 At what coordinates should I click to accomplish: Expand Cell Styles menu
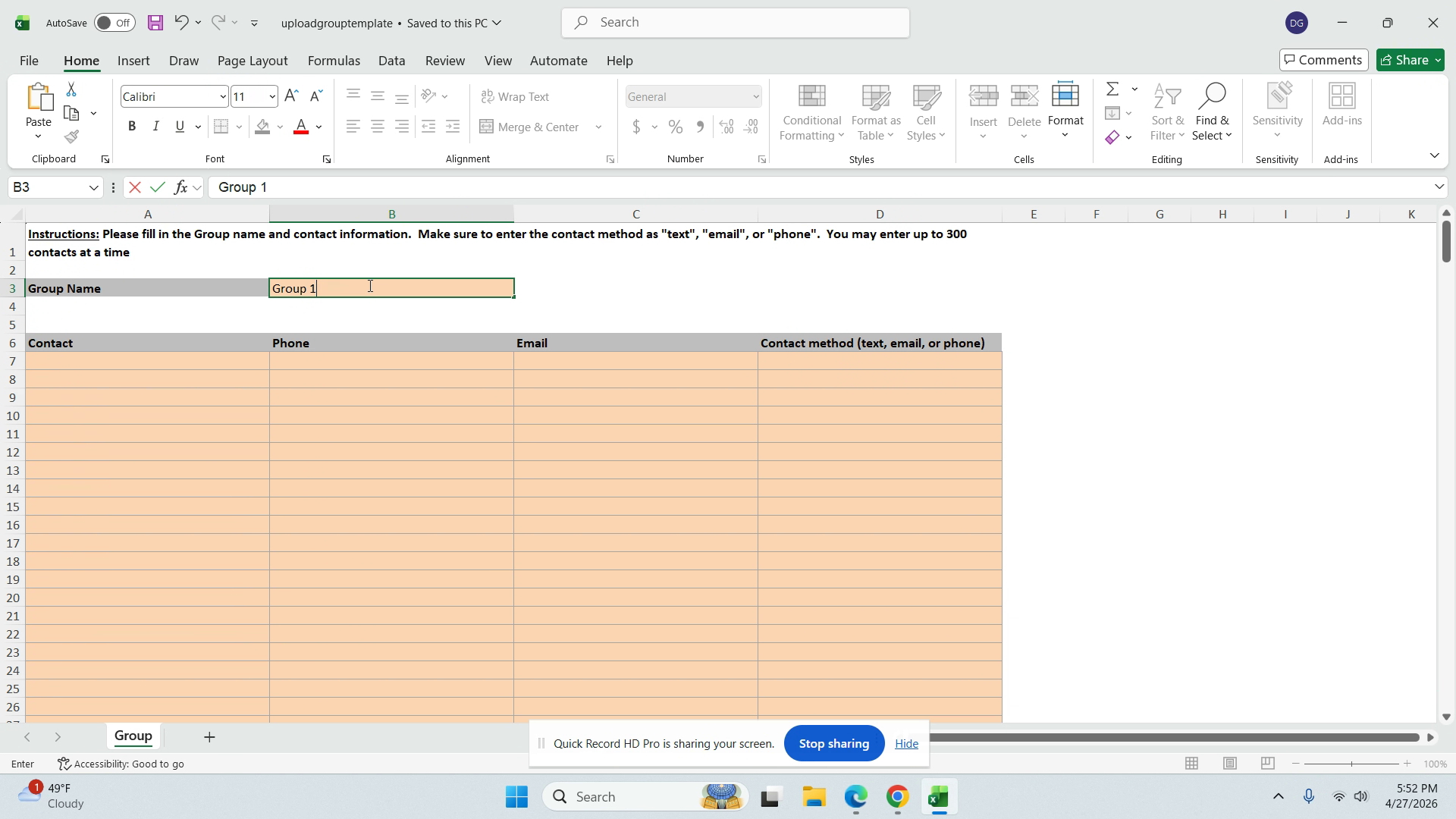click(926, 113)
